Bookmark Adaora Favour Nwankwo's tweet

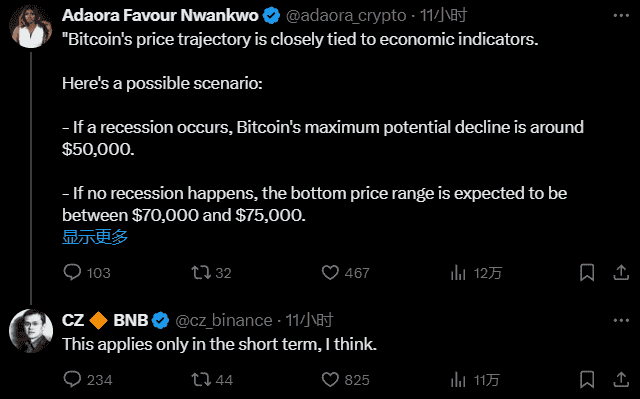(587, 273)
